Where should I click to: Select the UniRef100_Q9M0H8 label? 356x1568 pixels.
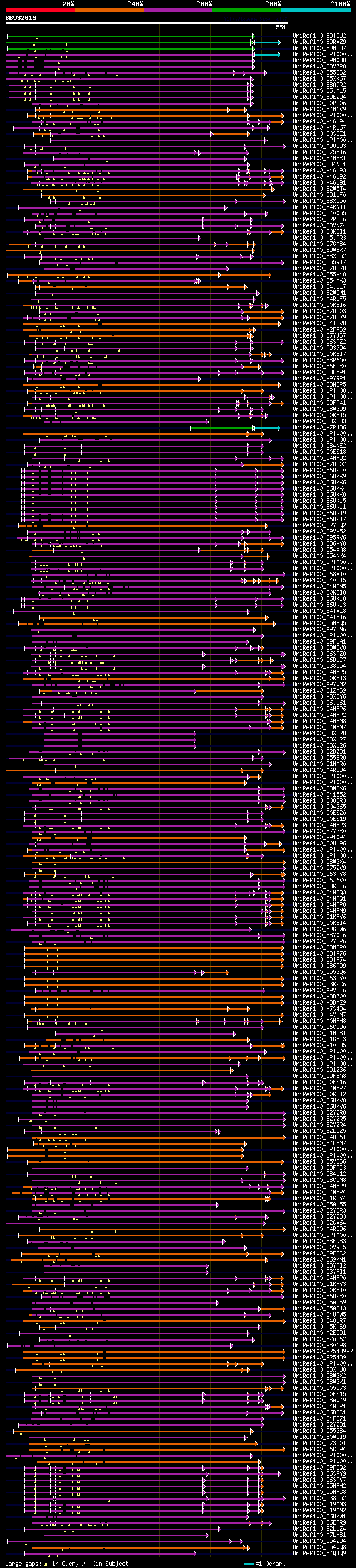(319, 60)
